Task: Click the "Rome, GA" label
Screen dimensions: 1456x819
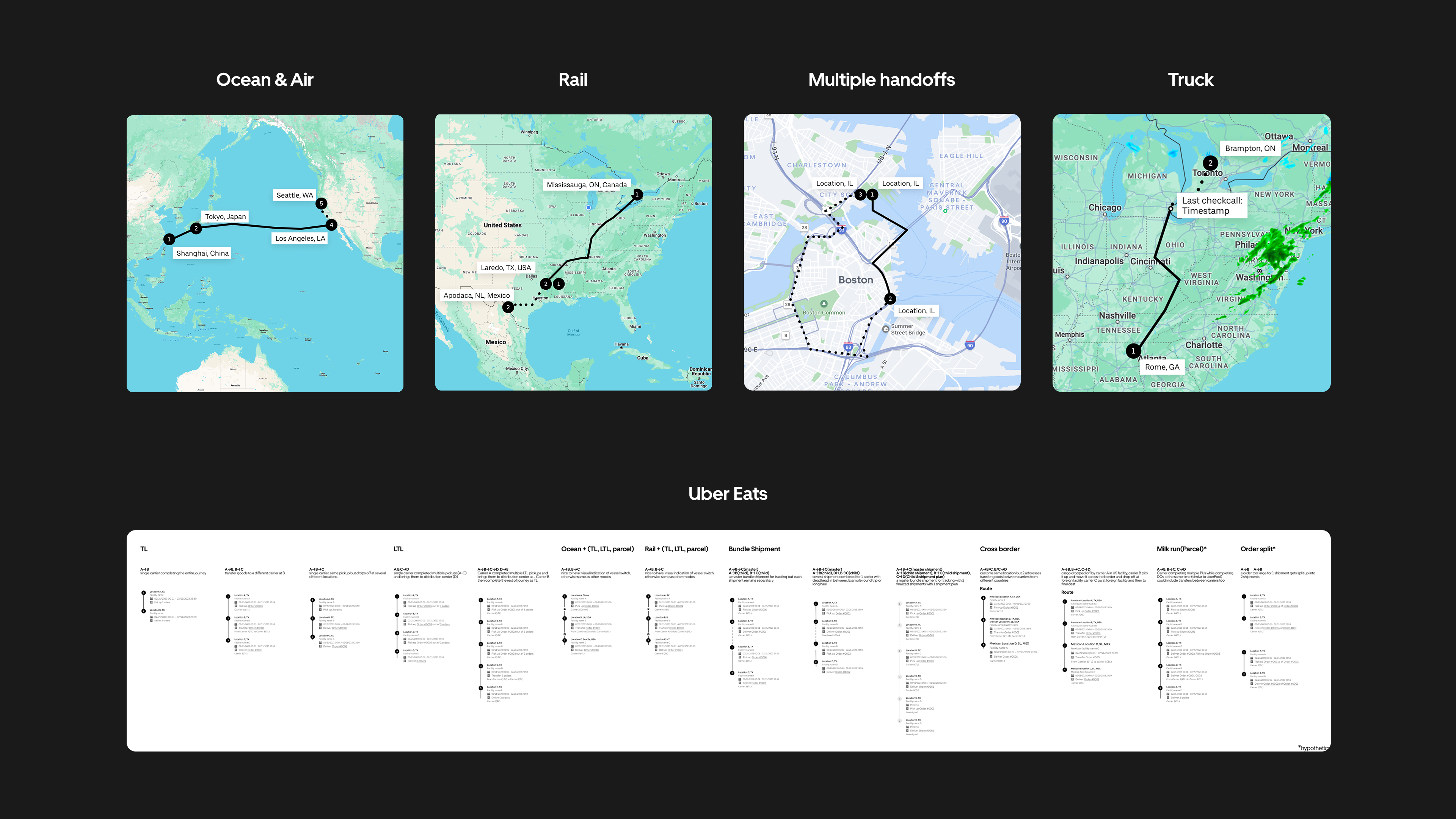Action: 1162,367
